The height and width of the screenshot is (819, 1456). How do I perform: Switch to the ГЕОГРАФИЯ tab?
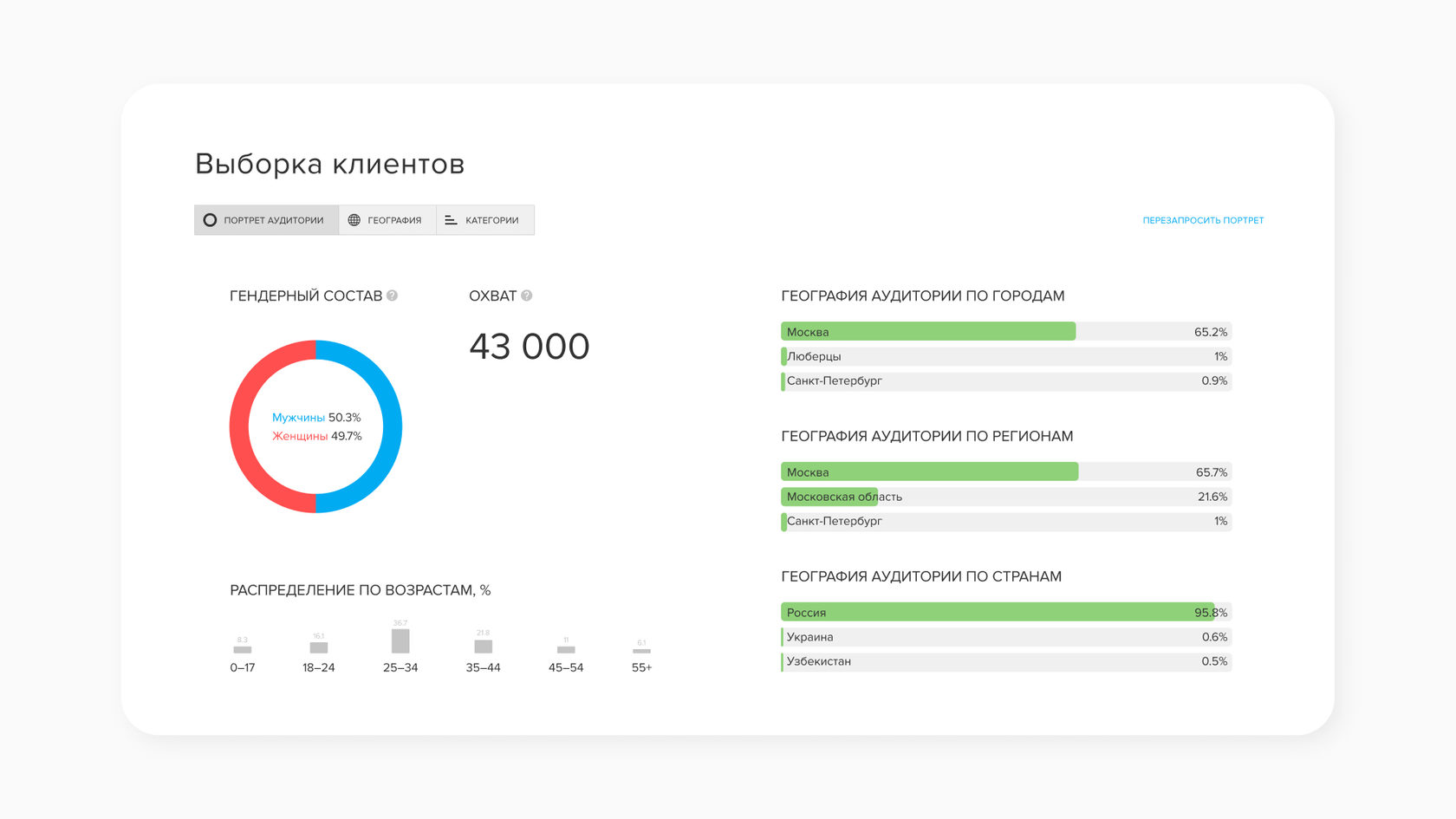pos(387,220)
